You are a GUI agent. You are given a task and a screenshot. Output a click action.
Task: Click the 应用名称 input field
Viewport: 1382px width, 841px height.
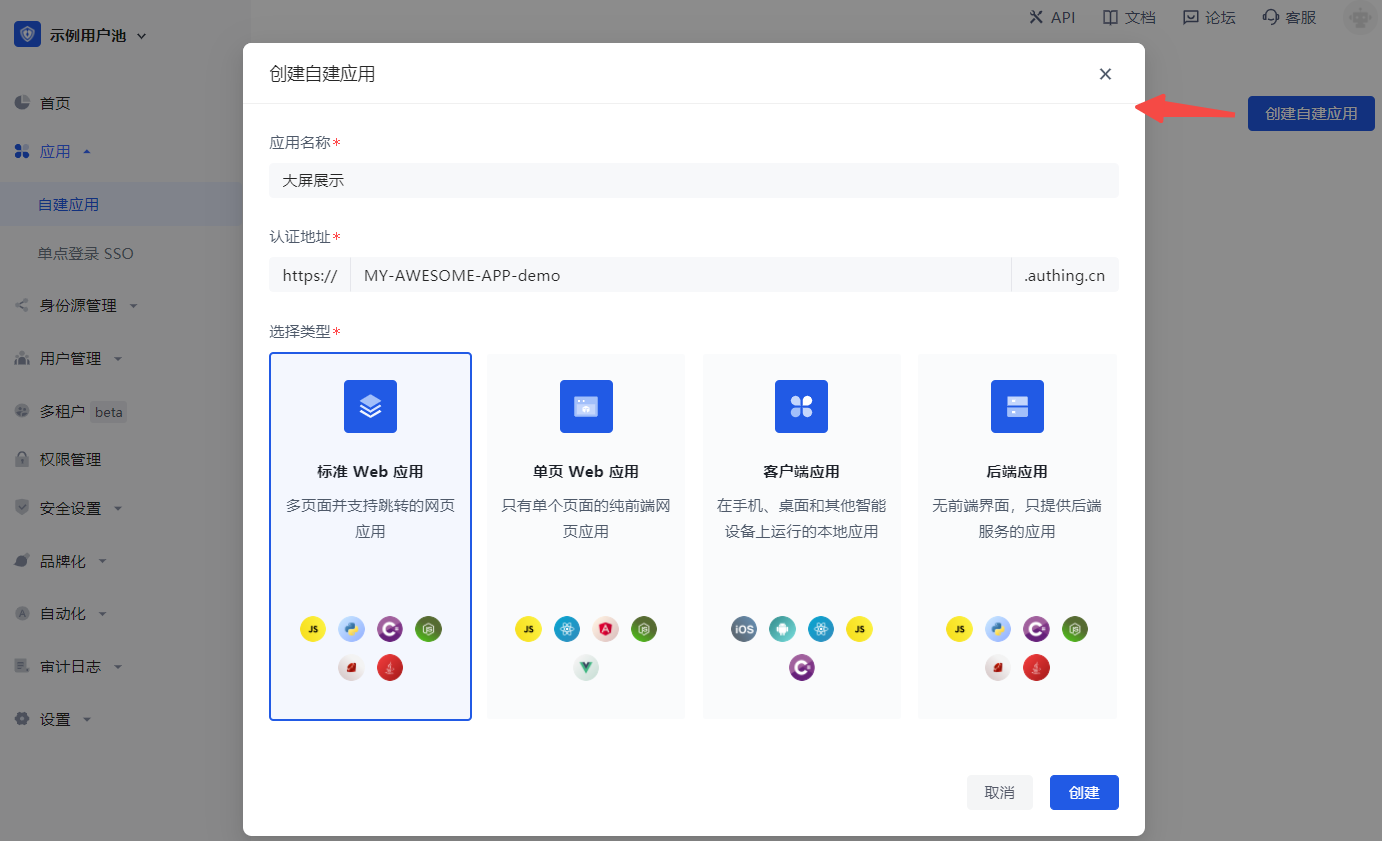tap(693, 181)
